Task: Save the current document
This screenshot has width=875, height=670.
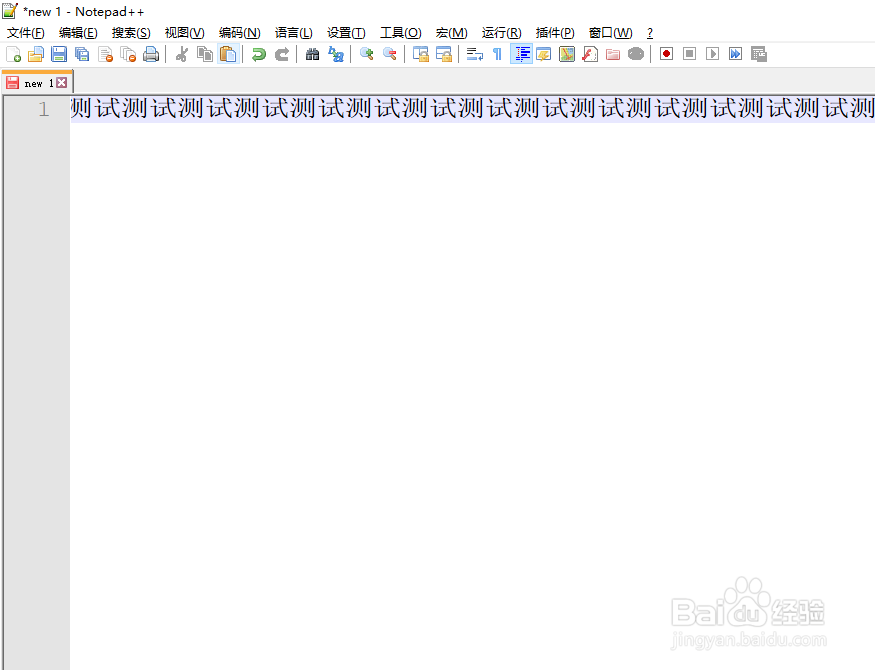Action: pyautogui.click(x=59, y=54)
